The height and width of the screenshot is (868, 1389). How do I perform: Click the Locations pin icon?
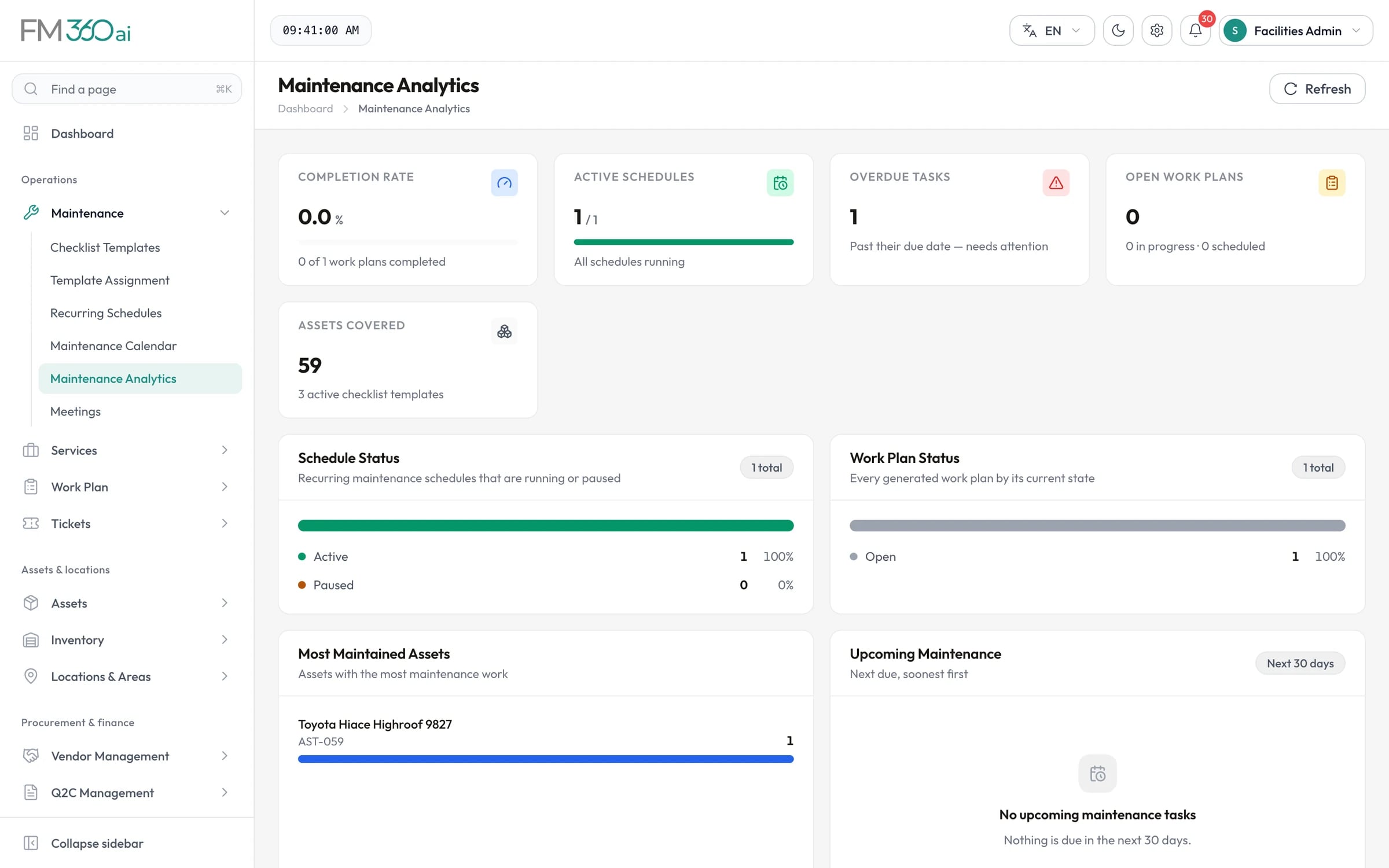click(x=31, y=676)
